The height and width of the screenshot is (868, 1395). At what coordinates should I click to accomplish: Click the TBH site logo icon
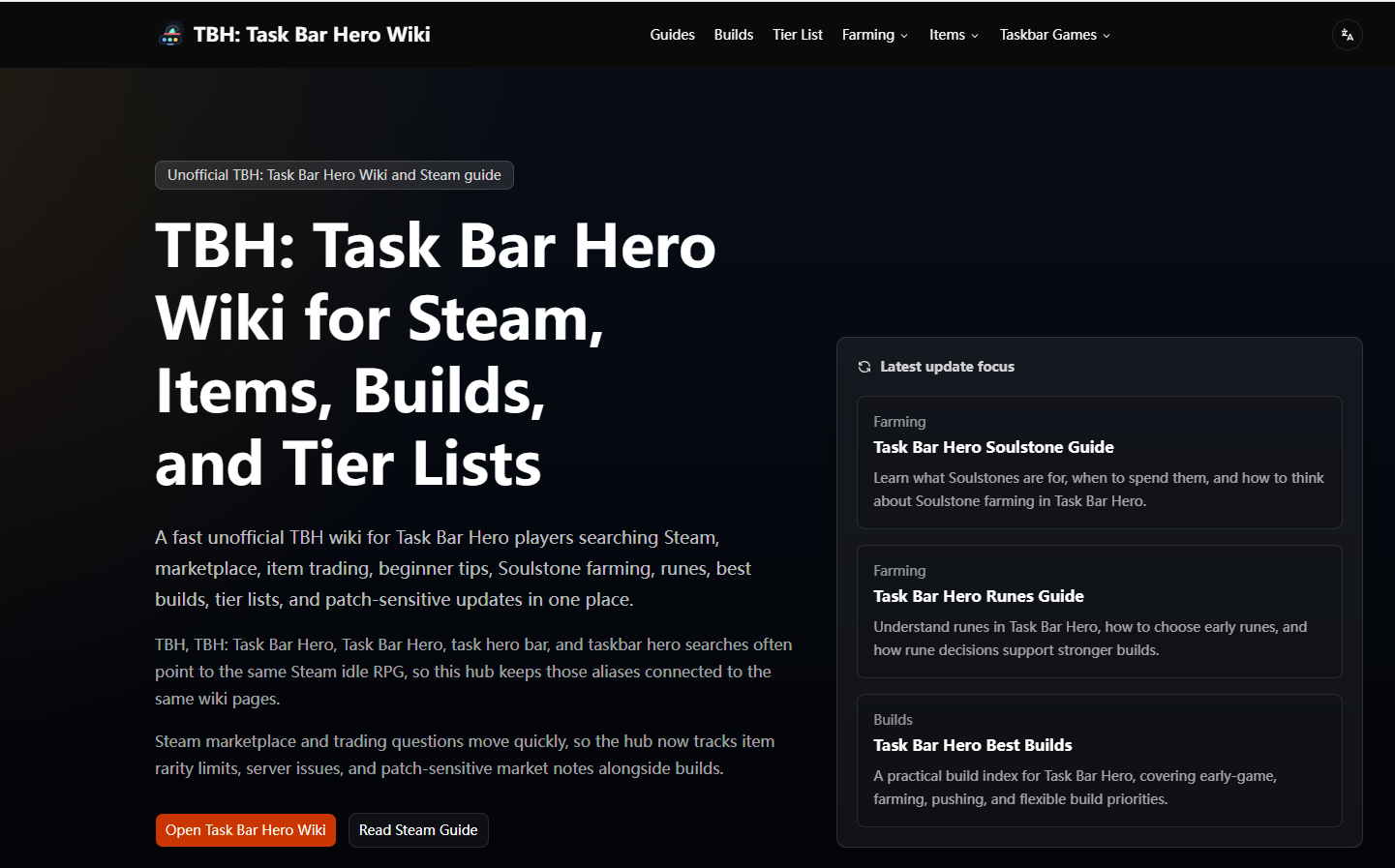(x=170, y=35)
